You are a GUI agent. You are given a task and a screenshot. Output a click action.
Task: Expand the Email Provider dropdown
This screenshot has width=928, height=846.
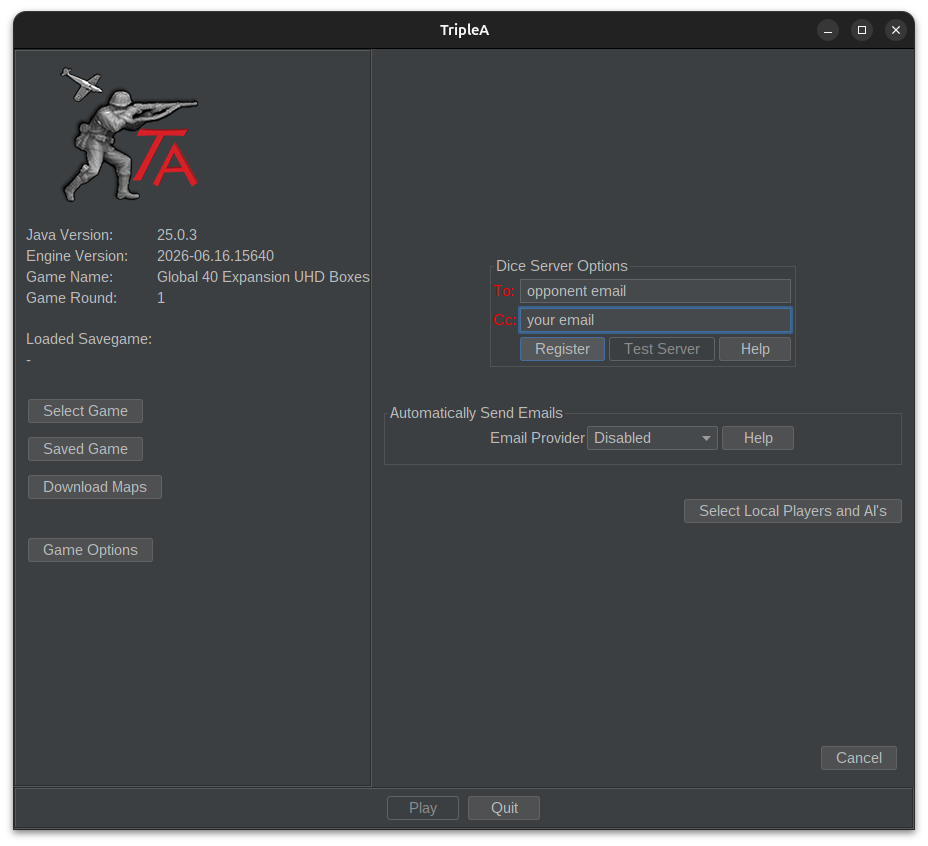coord(652,438)
